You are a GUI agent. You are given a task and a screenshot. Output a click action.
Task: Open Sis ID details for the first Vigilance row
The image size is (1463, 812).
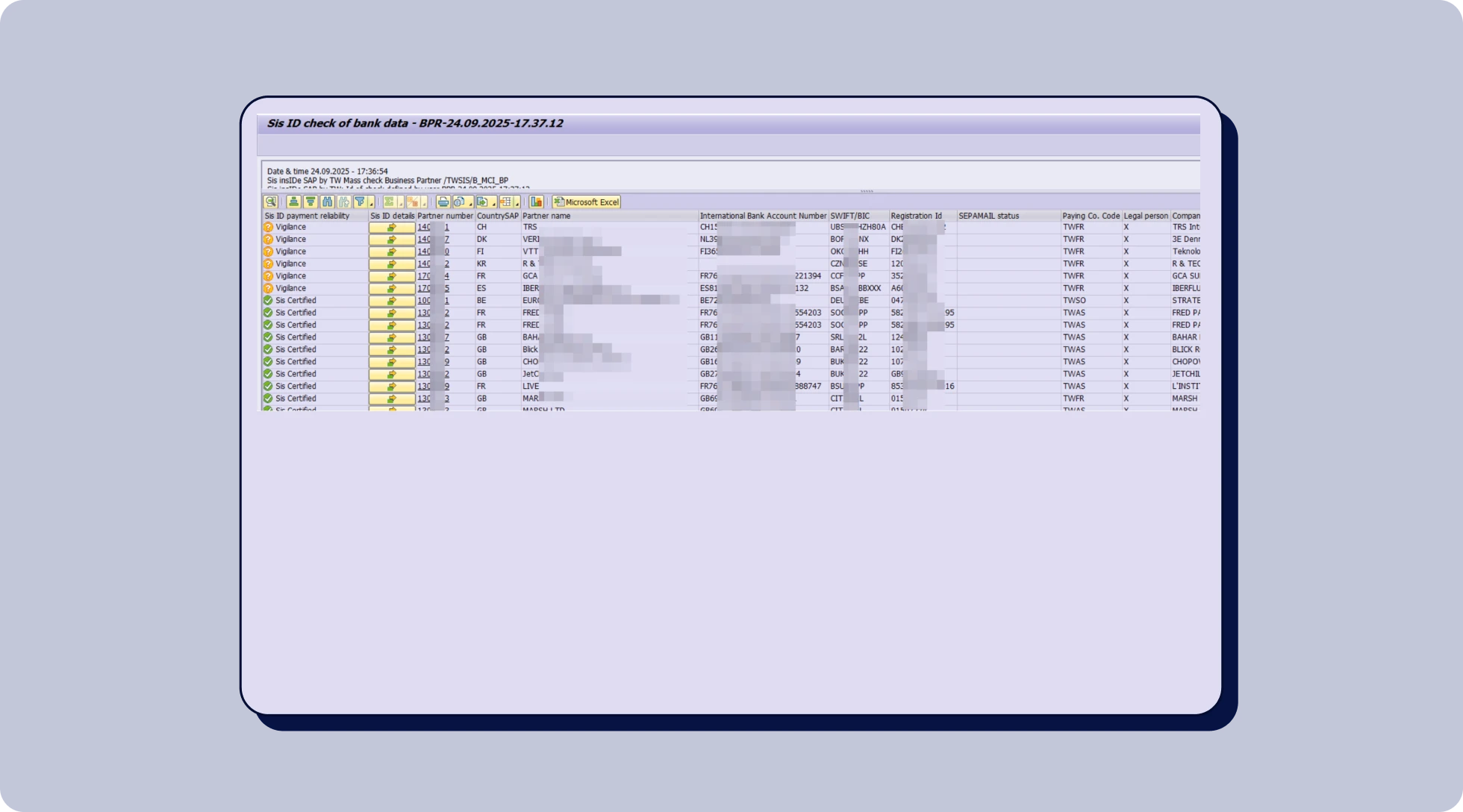tap(391, 227)
